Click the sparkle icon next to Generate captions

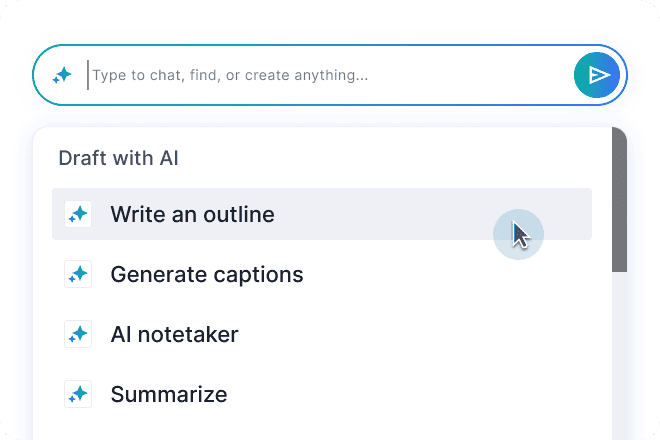click(x=78, y=274)
